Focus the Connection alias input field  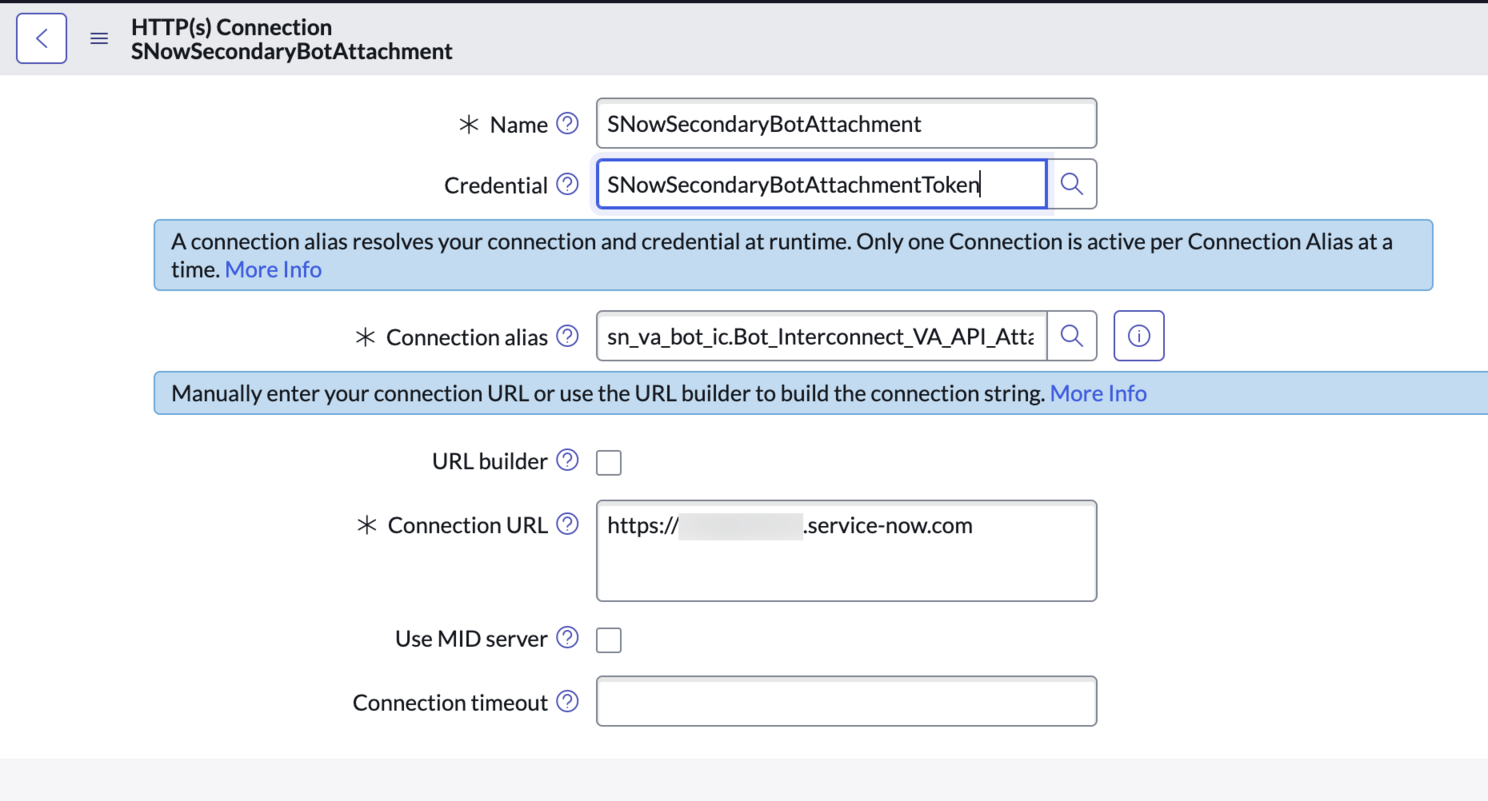(x=821, y=336)
